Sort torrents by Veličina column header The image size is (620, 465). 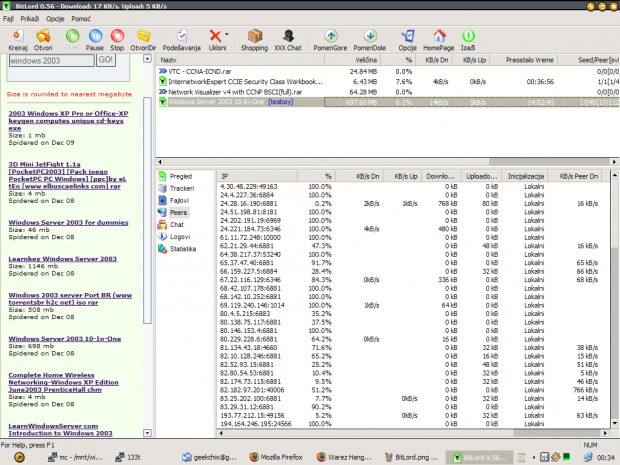point(352,60)
